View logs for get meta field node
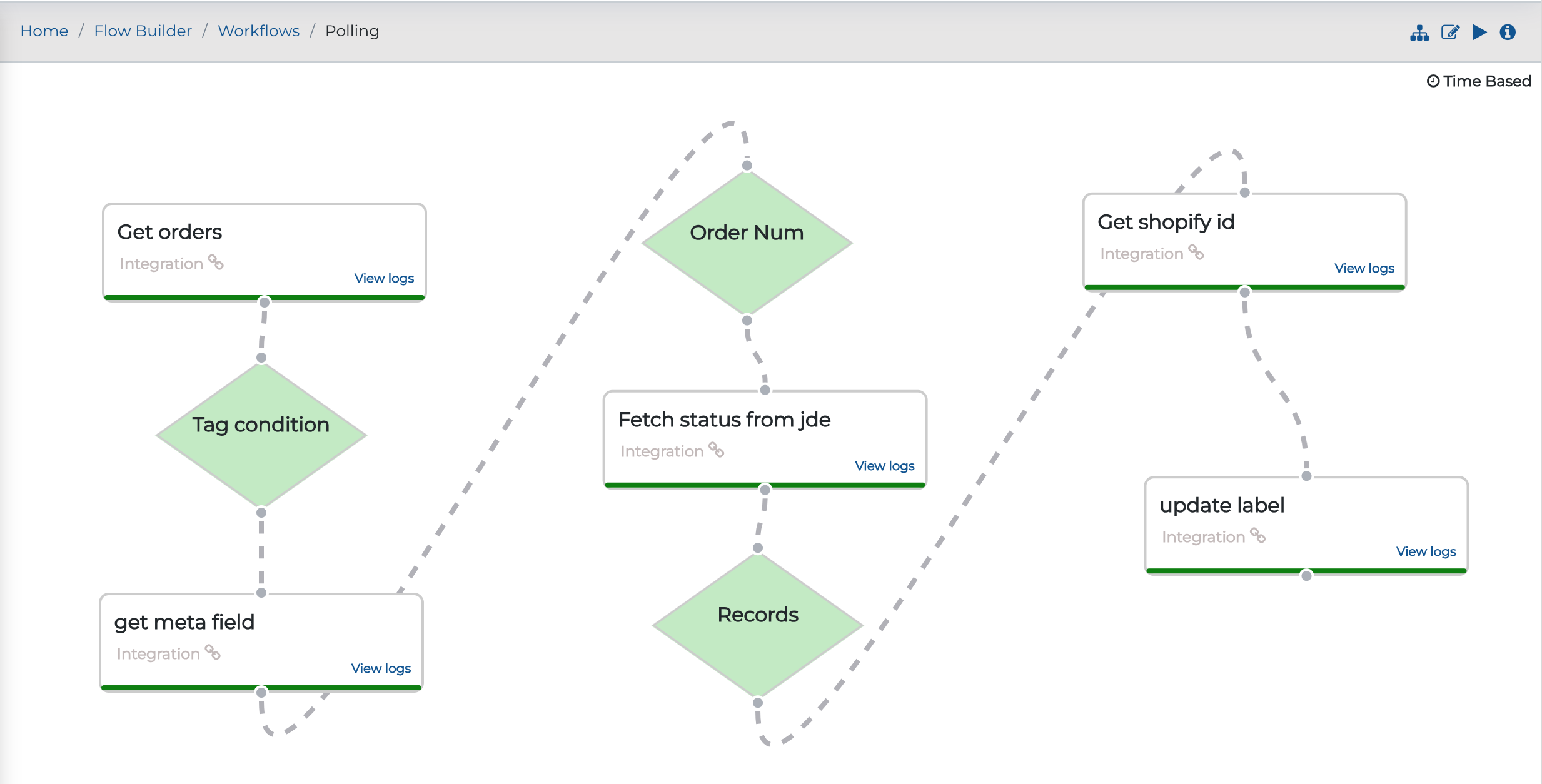1542x784 pixels. coord(381,668)
